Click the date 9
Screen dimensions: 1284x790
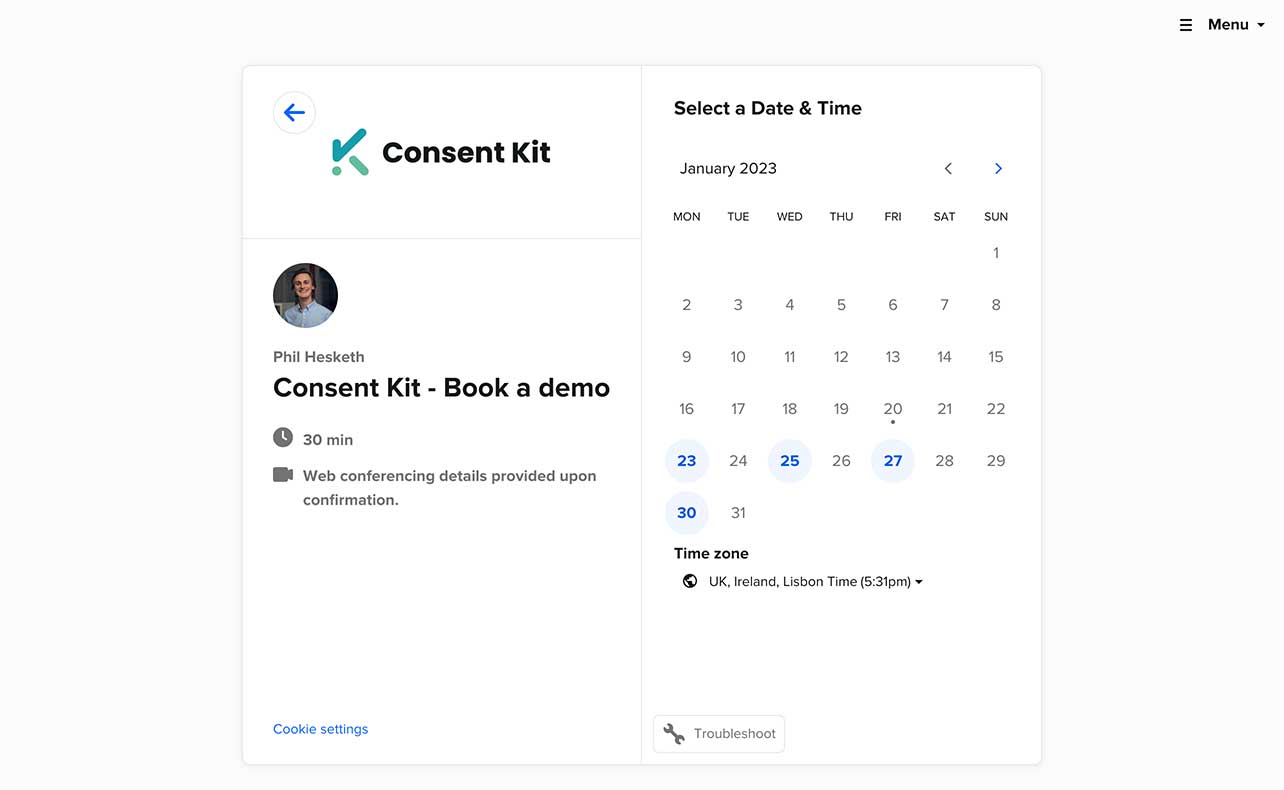click(687, 357)
